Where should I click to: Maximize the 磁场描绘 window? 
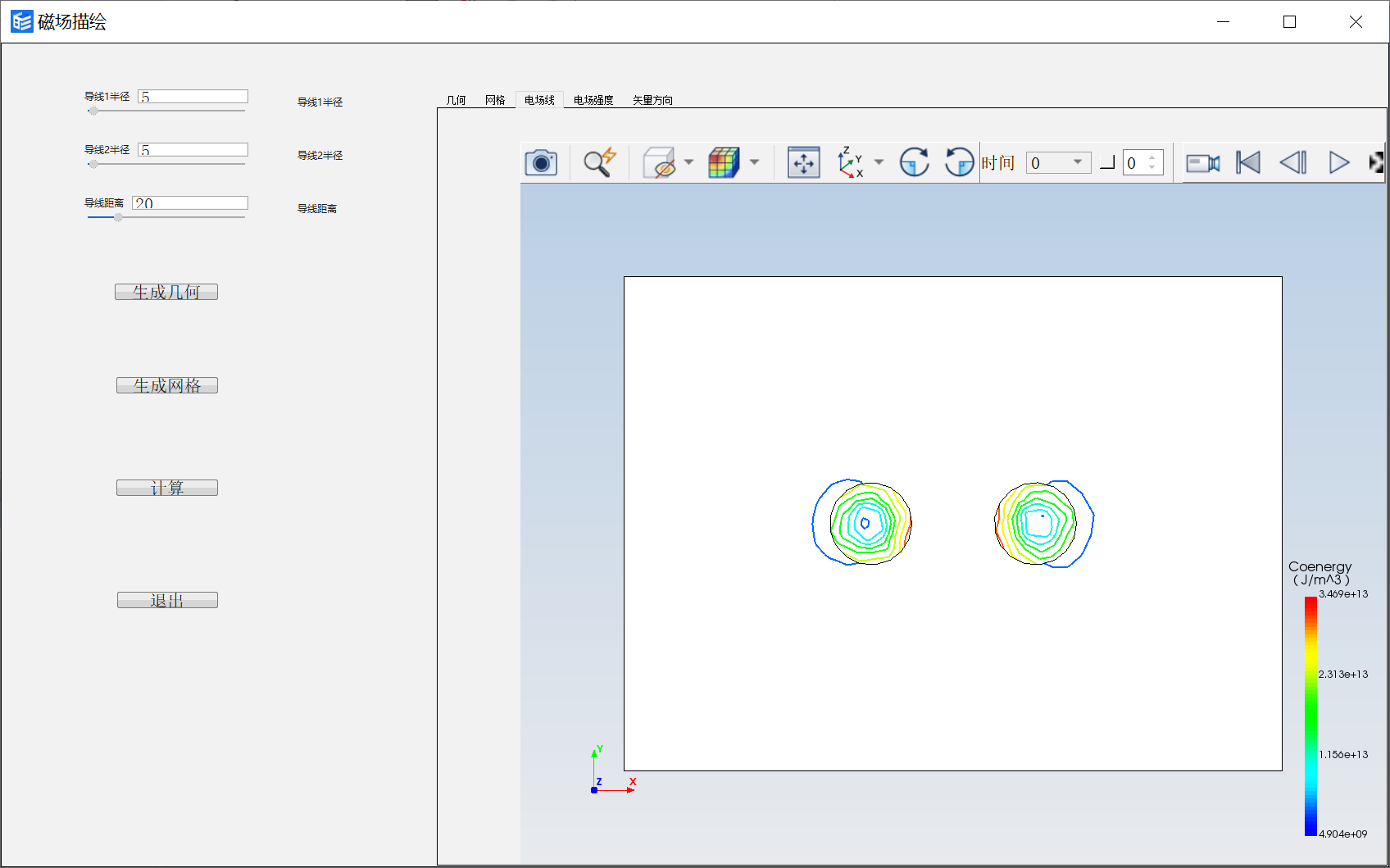1289,22
